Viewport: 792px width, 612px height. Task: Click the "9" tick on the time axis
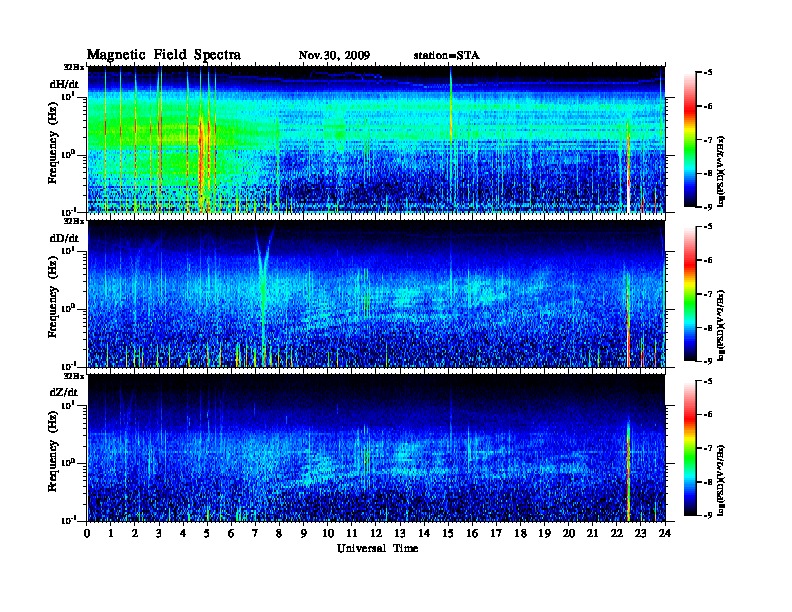click(x=304, y=534)
